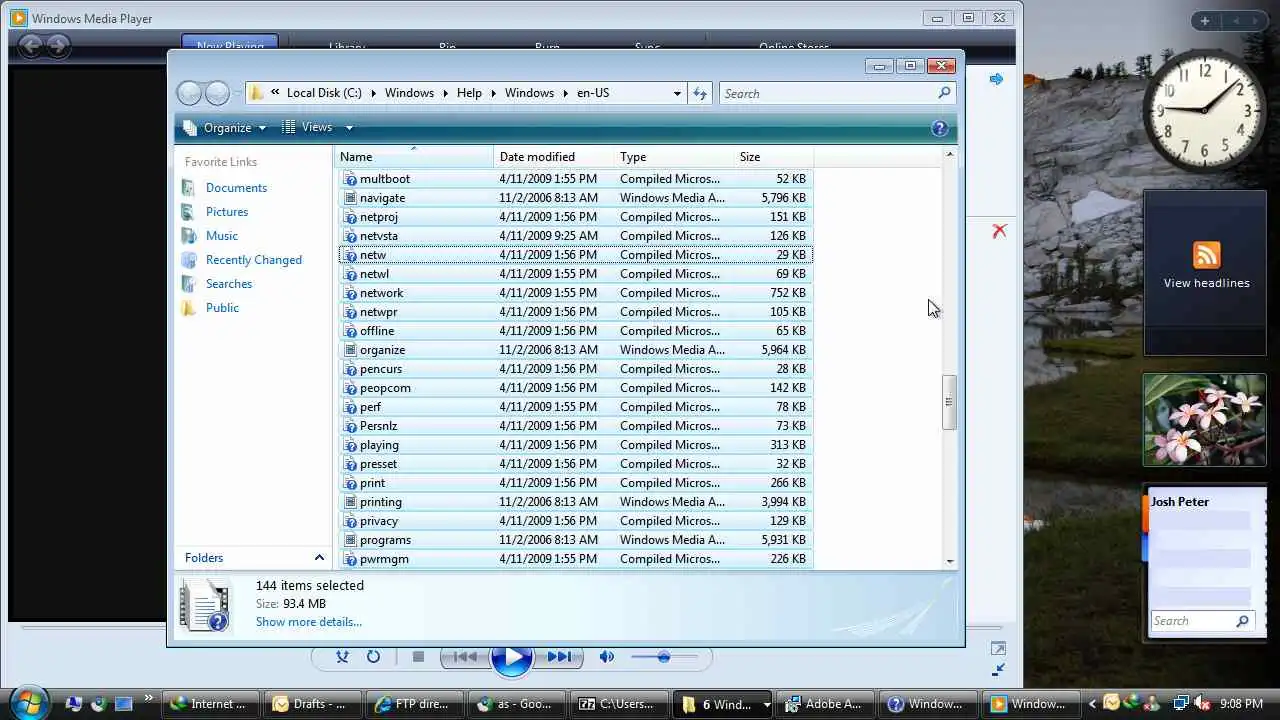
Task: Select the navigate media file
Action: click(x=575, y=198)
